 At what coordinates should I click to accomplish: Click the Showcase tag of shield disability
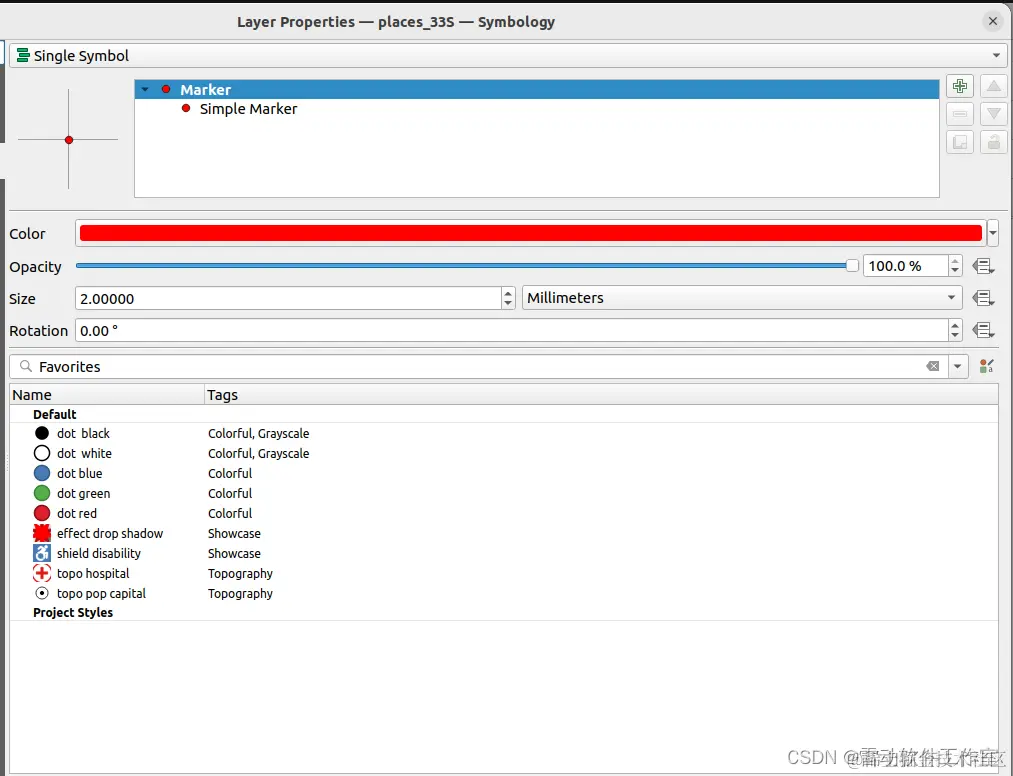(235, 554)
